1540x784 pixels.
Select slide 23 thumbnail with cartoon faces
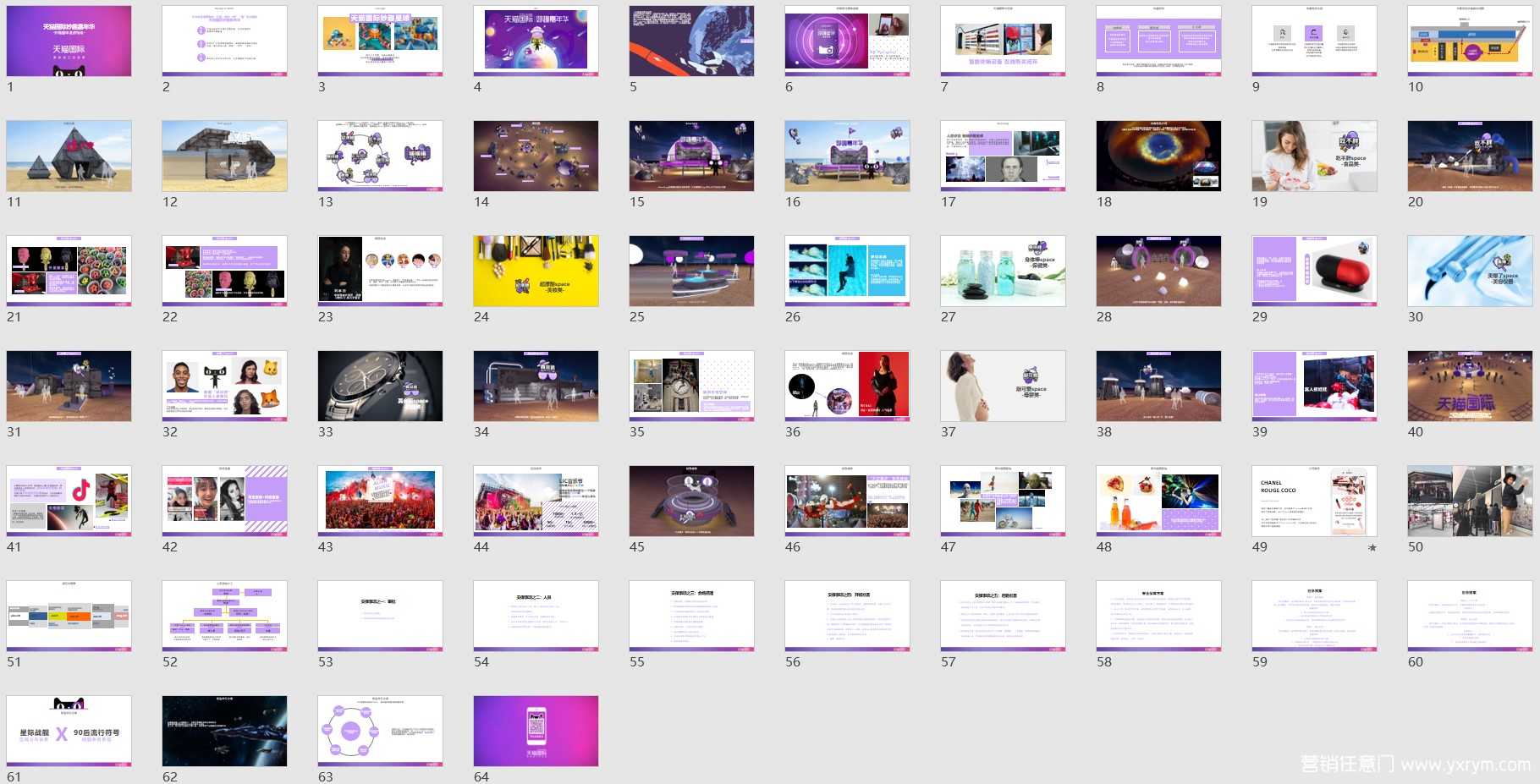pyautogui.click(x=380, y=271)
